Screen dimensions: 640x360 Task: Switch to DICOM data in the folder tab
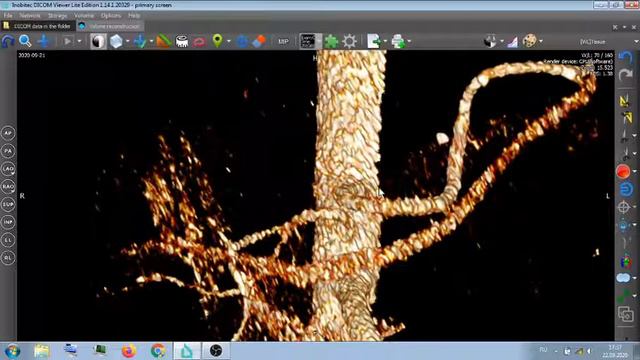38,26
